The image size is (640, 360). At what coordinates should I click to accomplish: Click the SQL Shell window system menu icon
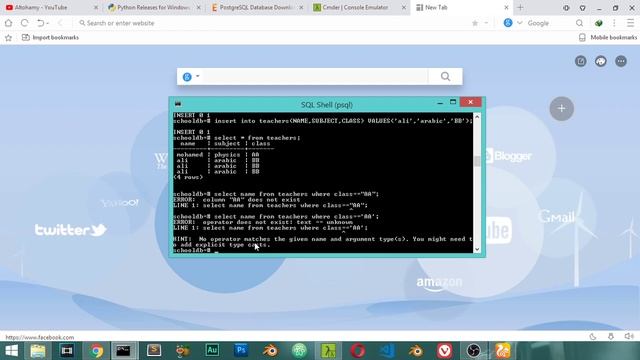click(x=178, y=104)
